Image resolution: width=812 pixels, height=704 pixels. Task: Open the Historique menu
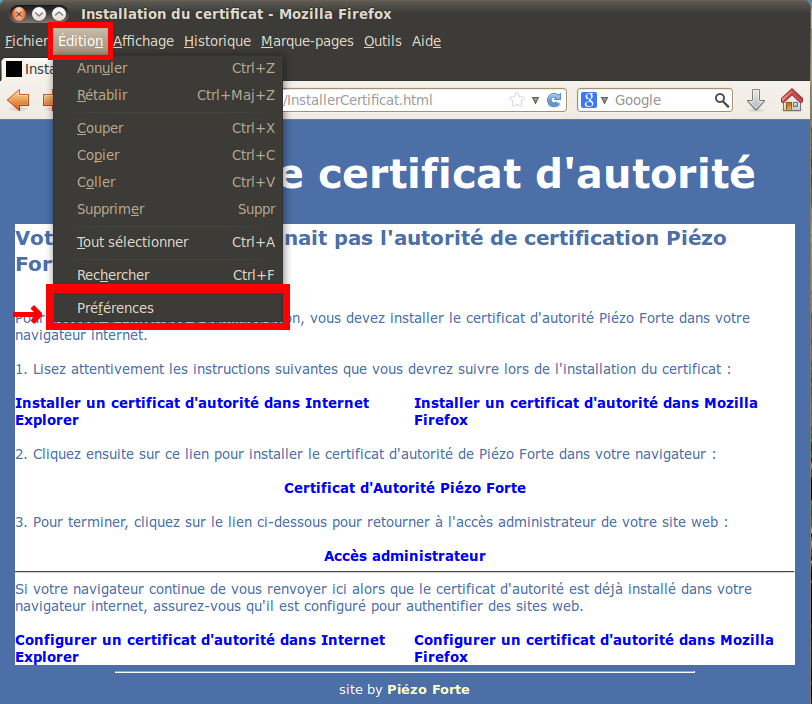(x=218, y=41)
